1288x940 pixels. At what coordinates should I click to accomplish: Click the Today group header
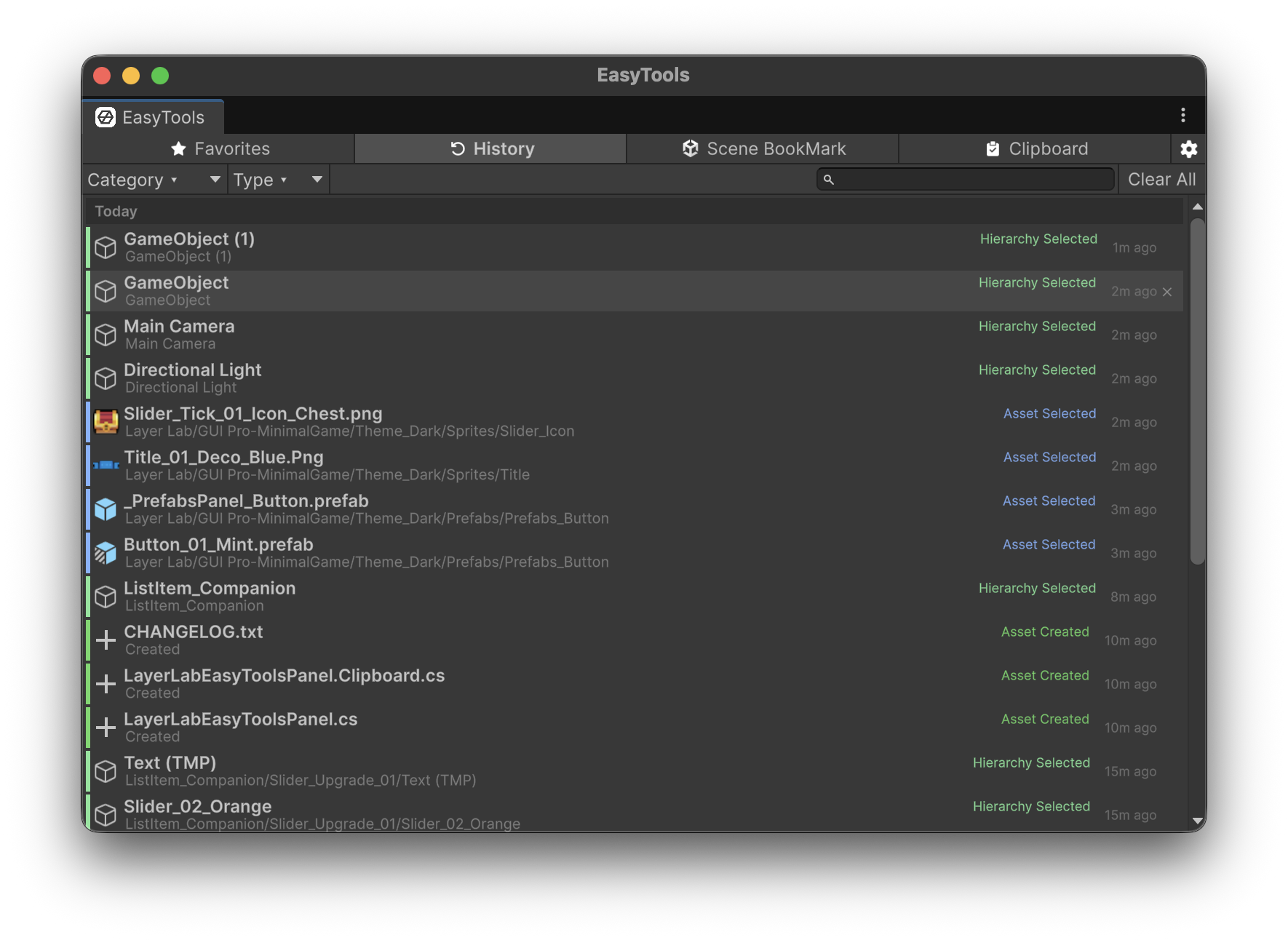[x=635, y=211]
